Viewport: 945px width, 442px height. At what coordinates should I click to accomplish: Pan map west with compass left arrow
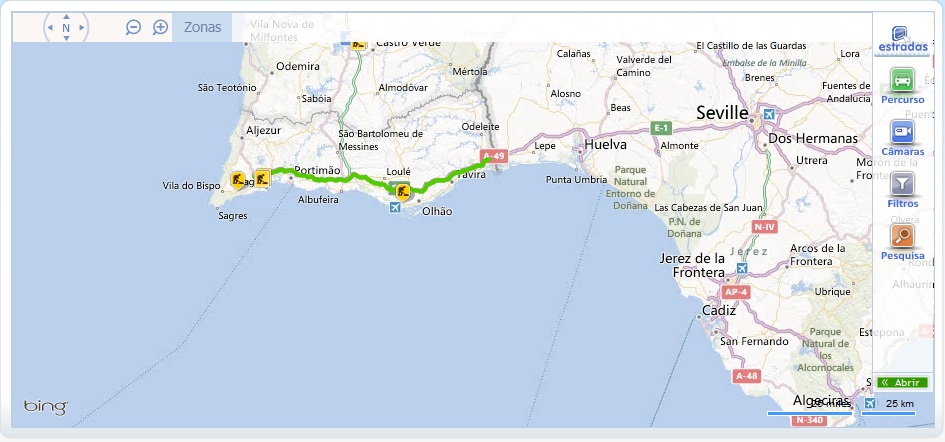click(50, 28)
